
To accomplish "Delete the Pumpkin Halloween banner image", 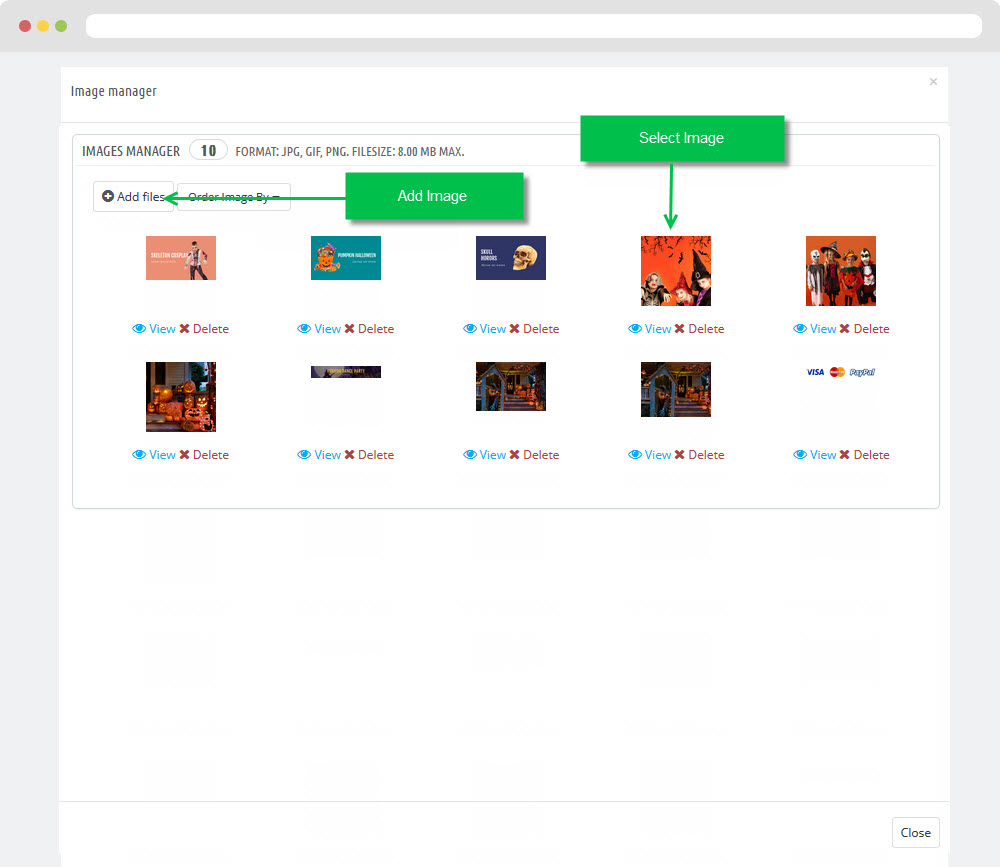I will [x=369, y=329].
